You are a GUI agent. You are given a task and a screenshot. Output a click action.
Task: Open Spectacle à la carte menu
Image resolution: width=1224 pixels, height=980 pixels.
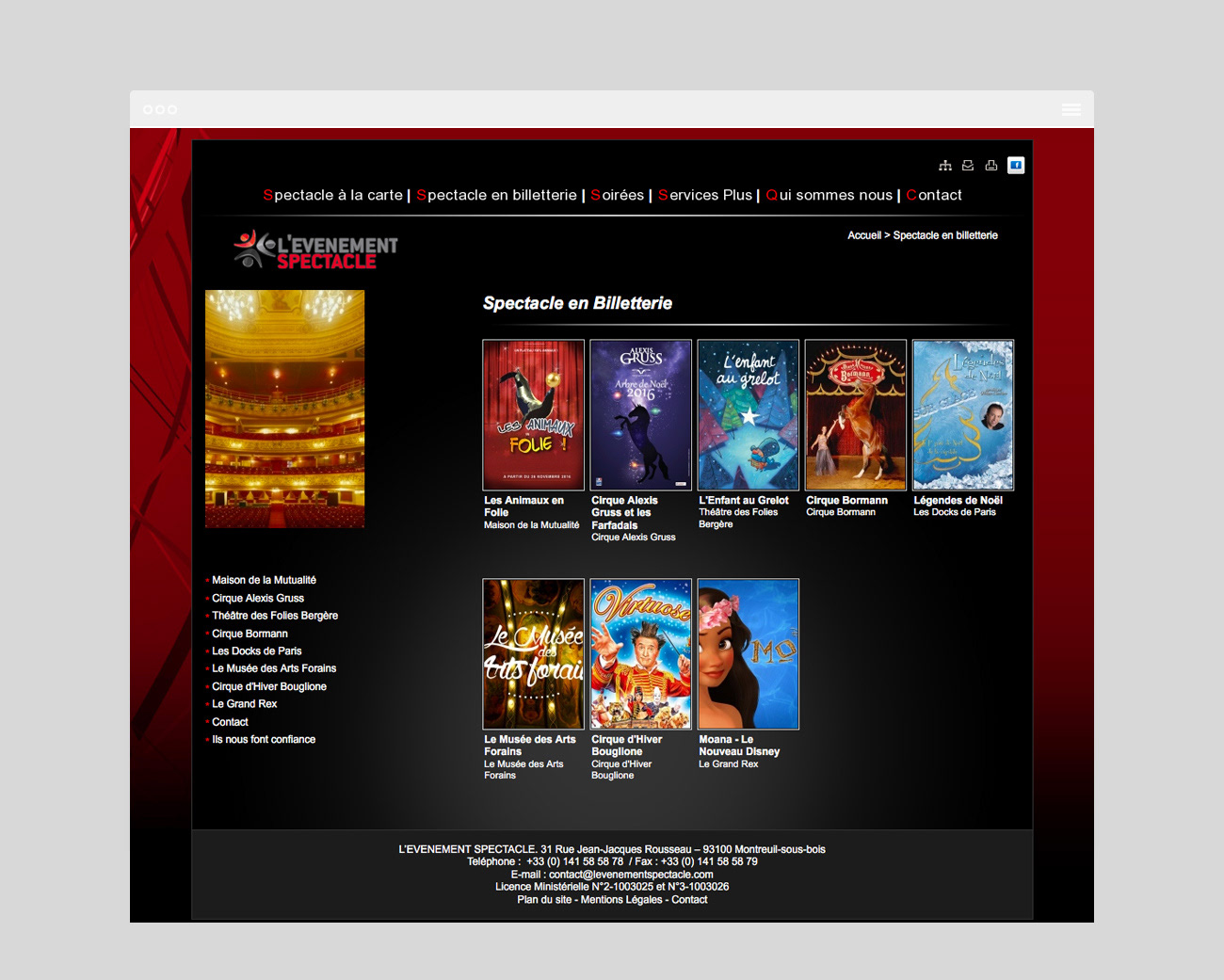click(x=333, y=195)
